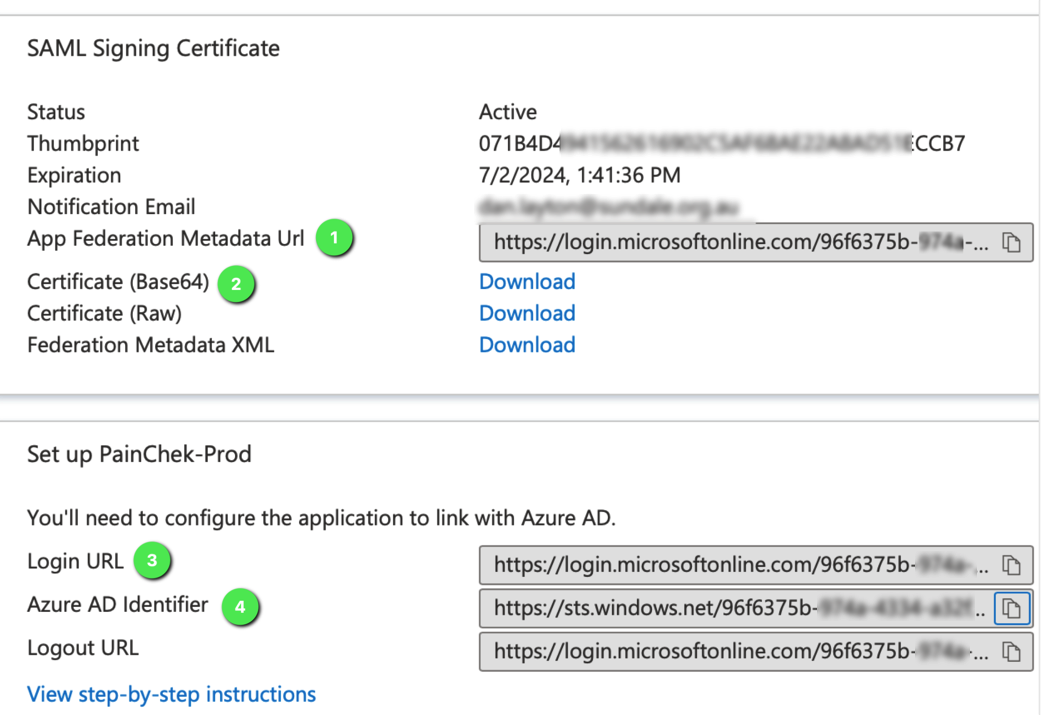
Task: Download the Certificate (Raw)
Action: click(527, 313)
